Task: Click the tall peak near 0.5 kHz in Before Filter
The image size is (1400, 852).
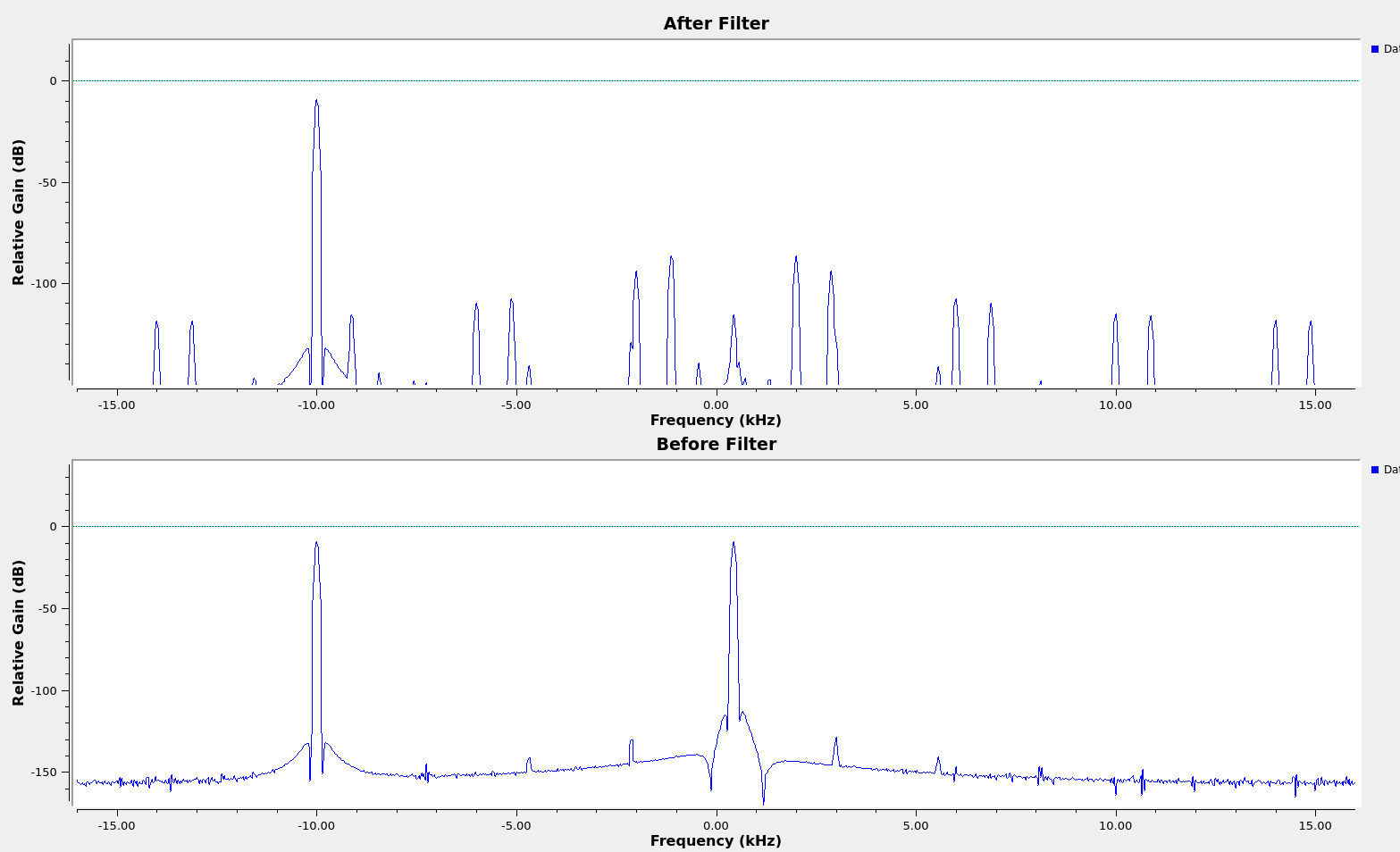Action: pyautogui.click(x=734, y=546)
